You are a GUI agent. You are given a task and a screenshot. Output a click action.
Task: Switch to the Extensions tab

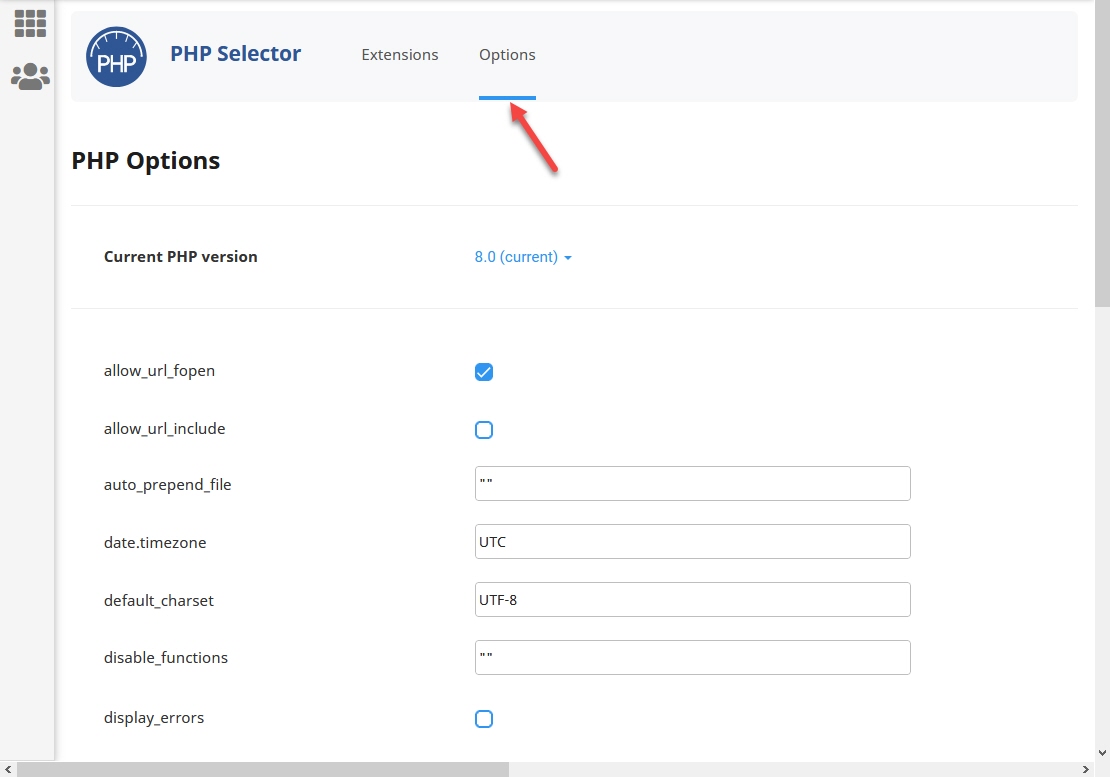(400, 54)
